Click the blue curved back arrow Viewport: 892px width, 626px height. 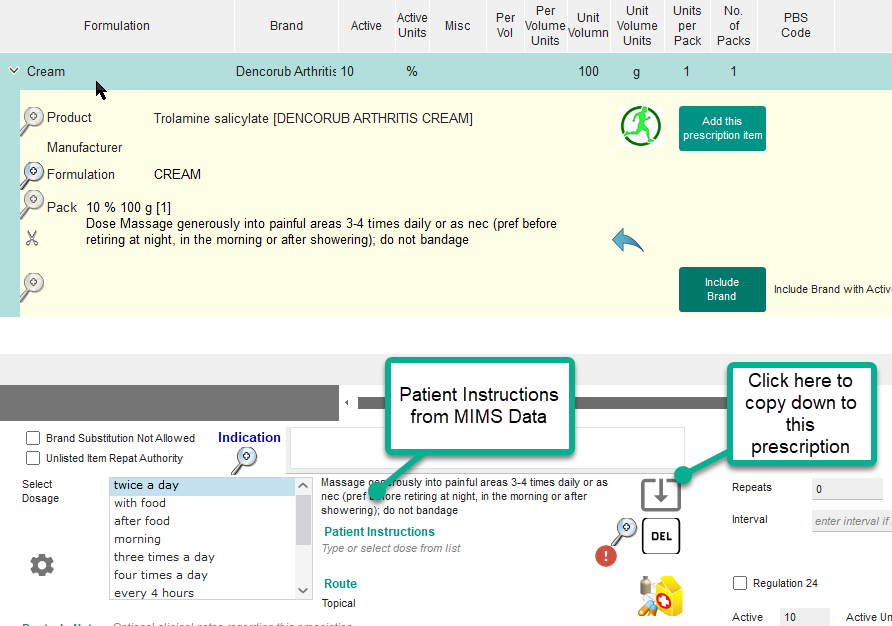pos(627,241)
